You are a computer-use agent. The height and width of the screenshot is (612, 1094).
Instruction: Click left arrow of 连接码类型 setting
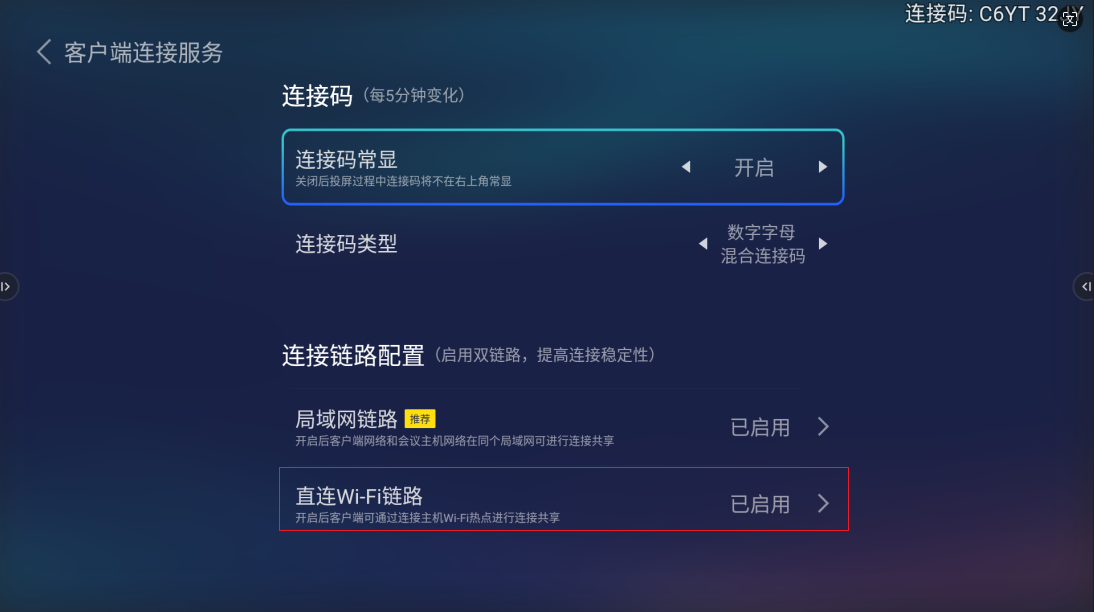coord(702,243)
